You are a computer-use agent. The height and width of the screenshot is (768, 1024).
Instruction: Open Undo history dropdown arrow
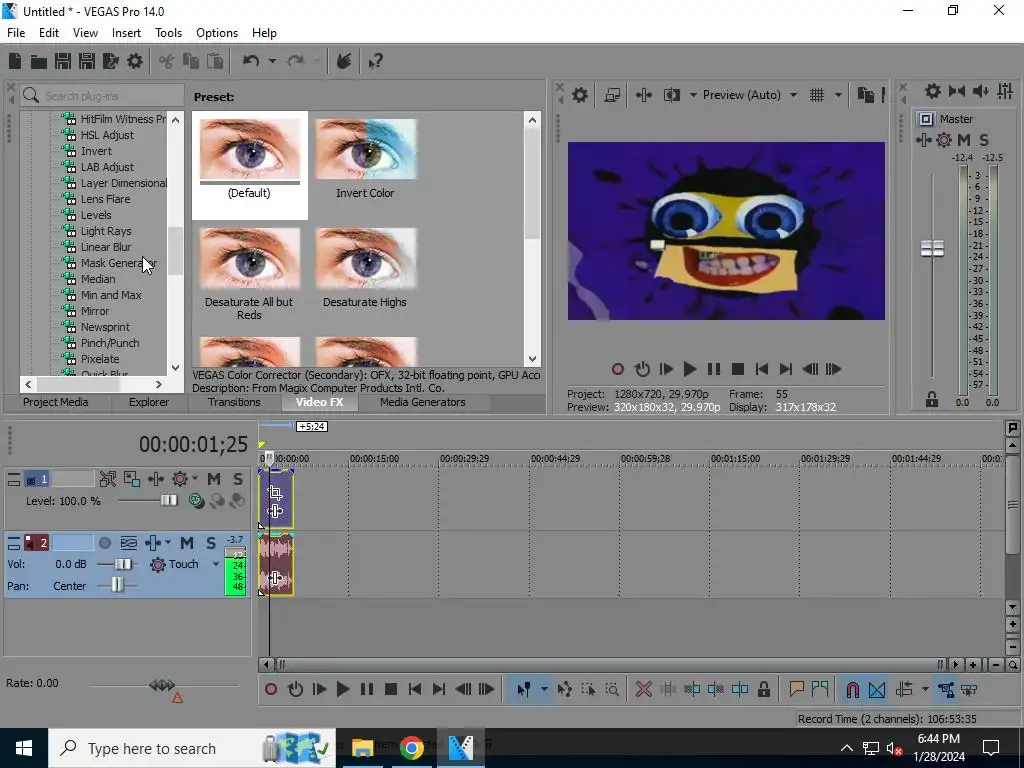(x=272, y=61)
